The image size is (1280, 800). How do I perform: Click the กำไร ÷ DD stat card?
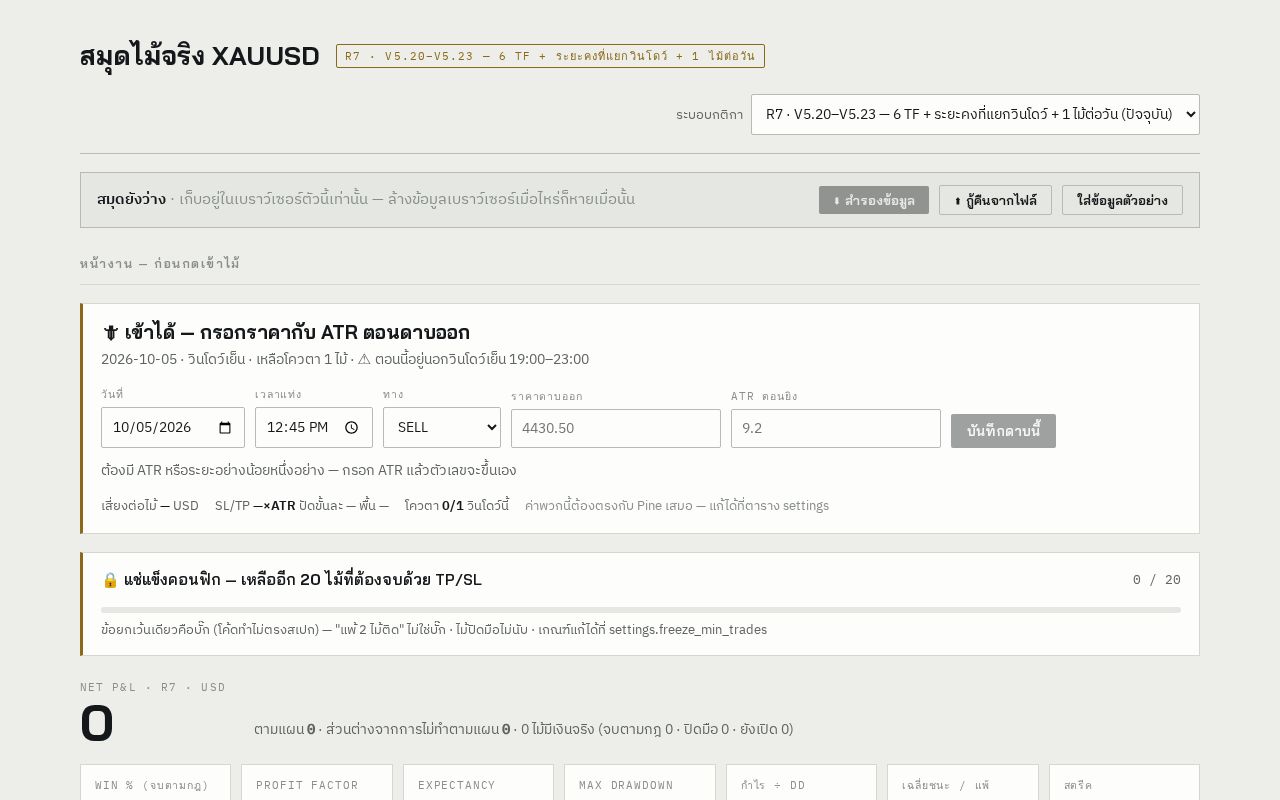click(x=801, y=782)
